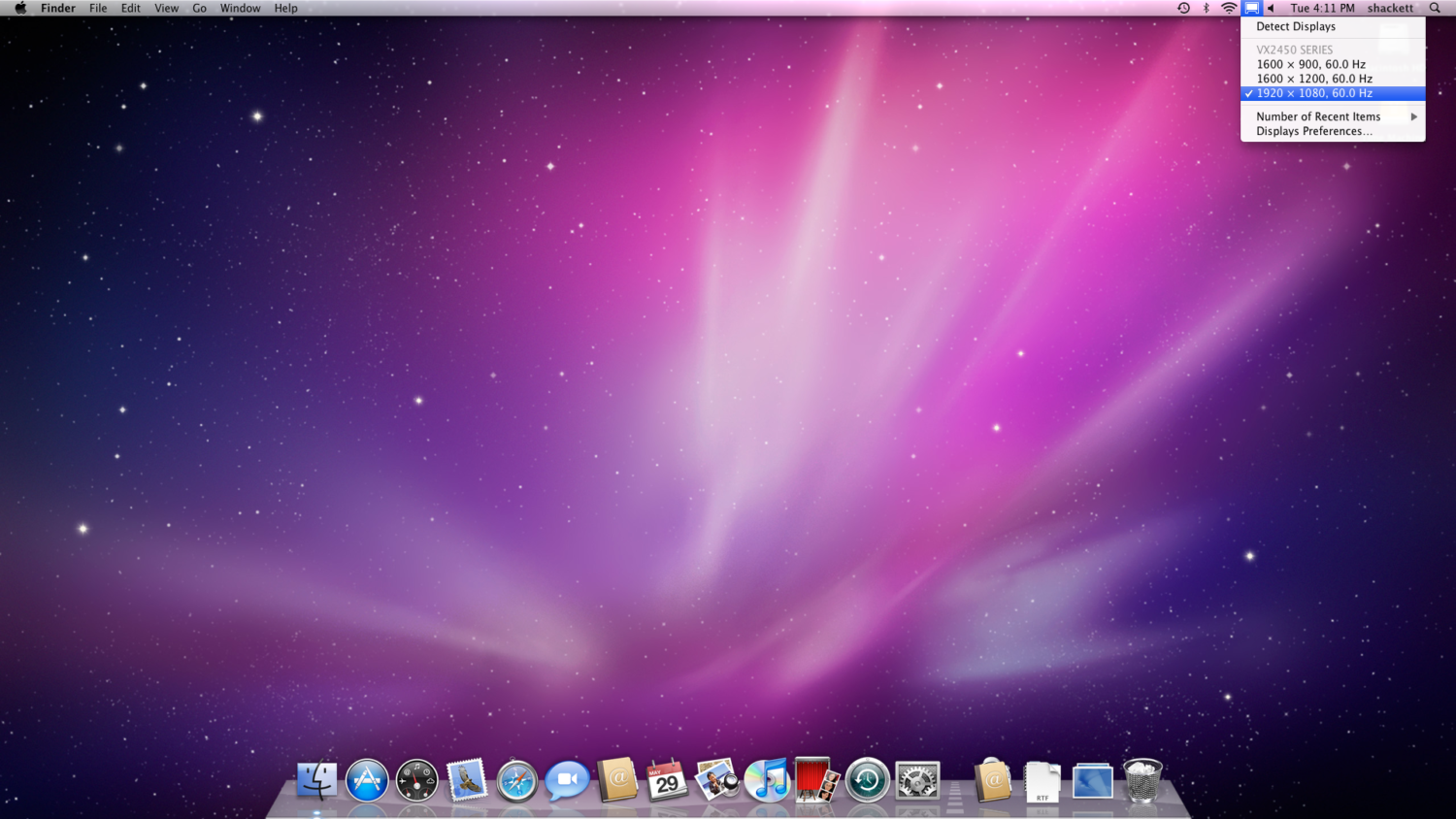This screenshot has height=819, width=1456.
Task: Open iCal showing May 29
Action: pyautogui.click(x=668, y=779)
